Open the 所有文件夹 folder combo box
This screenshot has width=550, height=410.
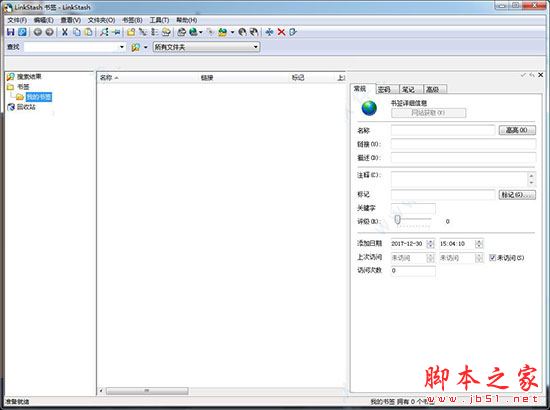click(206, 47)
